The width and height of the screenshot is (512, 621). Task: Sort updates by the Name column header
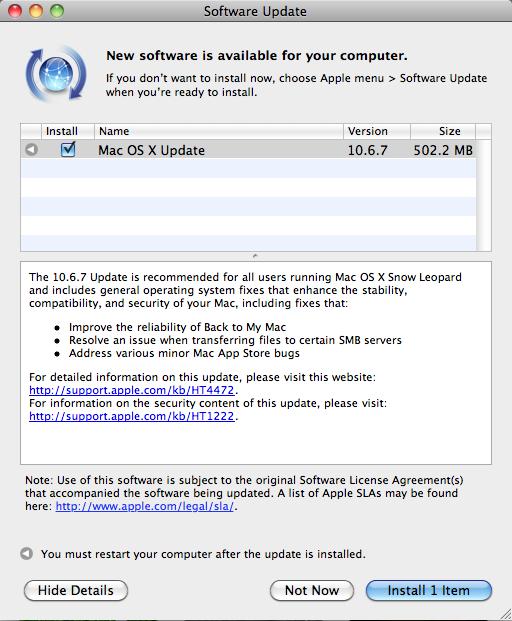tap(219, 131)
